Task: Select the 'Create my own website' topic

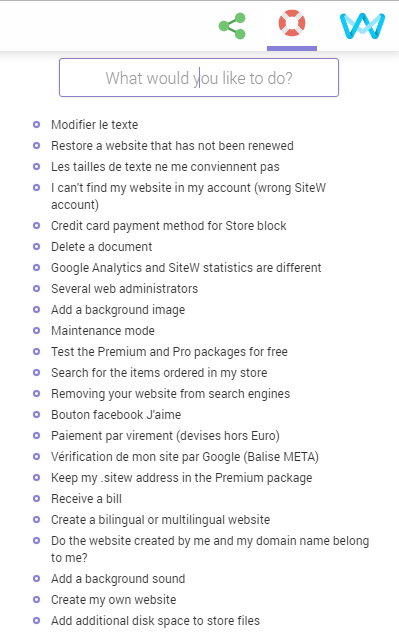Action: point(114,599)
